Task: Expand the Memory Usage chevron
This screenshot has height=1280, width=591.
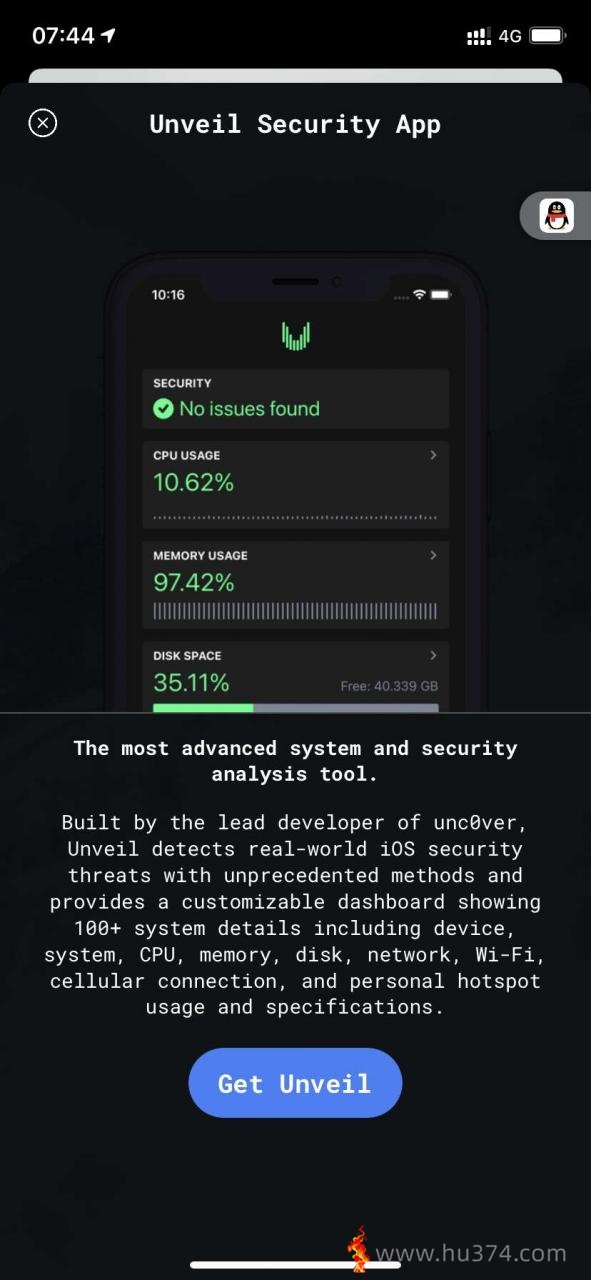Action: [433, 555]
